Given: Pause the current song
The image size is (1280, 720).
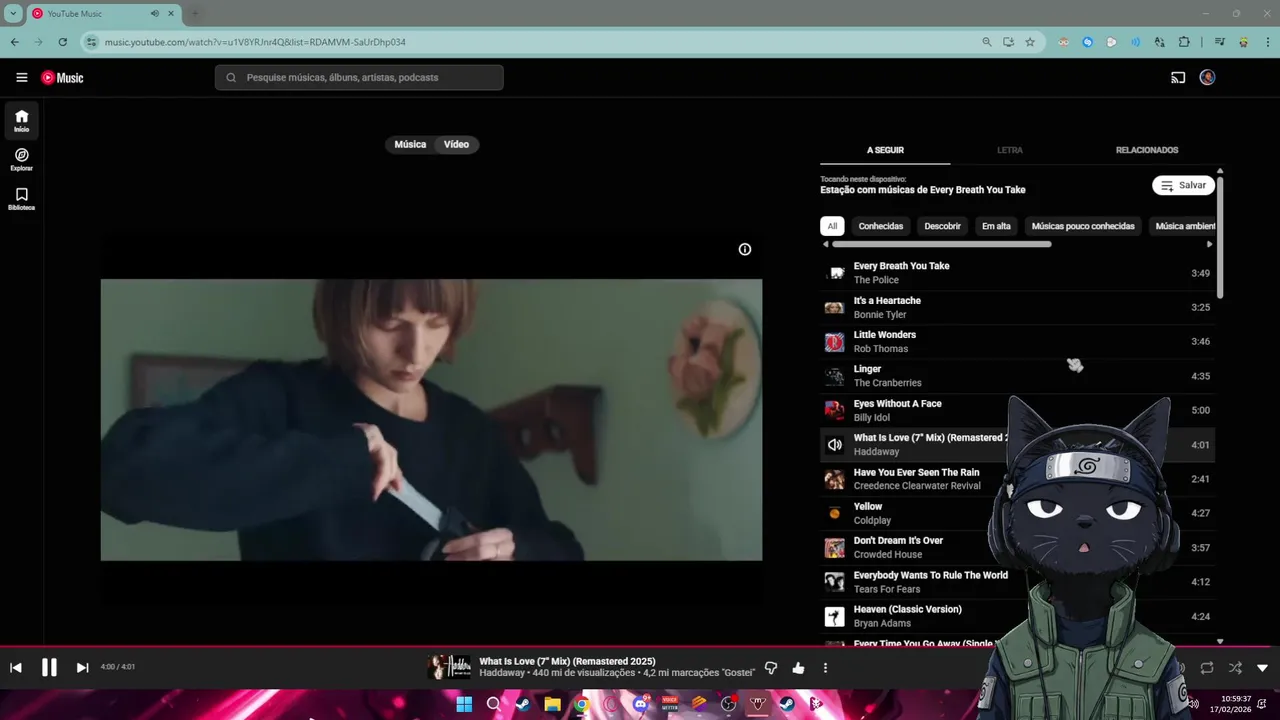Looking at the screenshot, I should pos(49,668).
